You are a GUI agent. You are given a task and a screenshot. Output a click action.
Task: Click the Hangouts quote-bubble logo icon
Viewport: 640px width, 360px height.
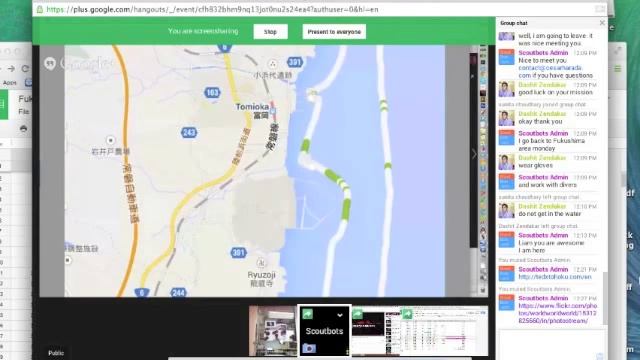point(50,63)
